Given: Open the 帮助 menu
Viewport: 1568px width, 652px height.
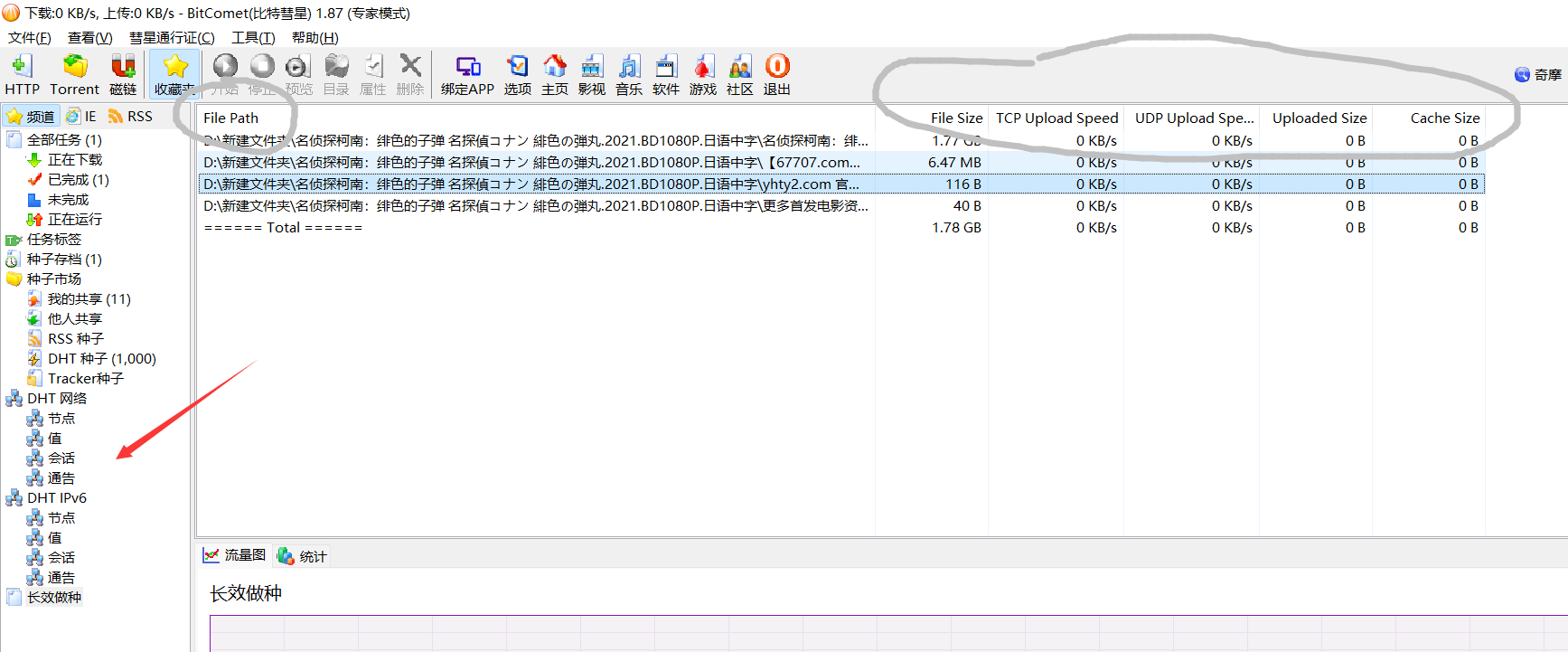Looking at the screenshot, I should [315, 37].
